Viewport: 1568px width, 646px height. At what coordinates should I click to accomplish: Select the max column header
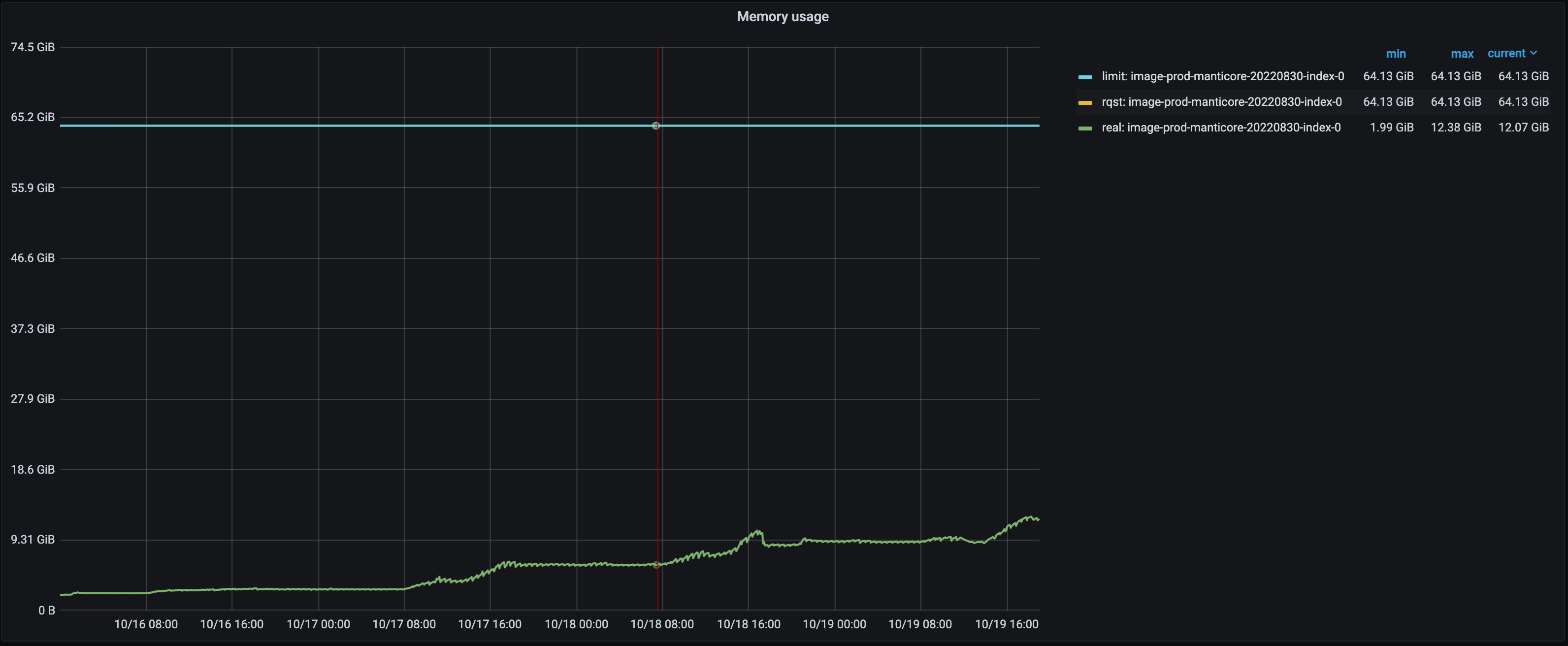click(1463, 53)
